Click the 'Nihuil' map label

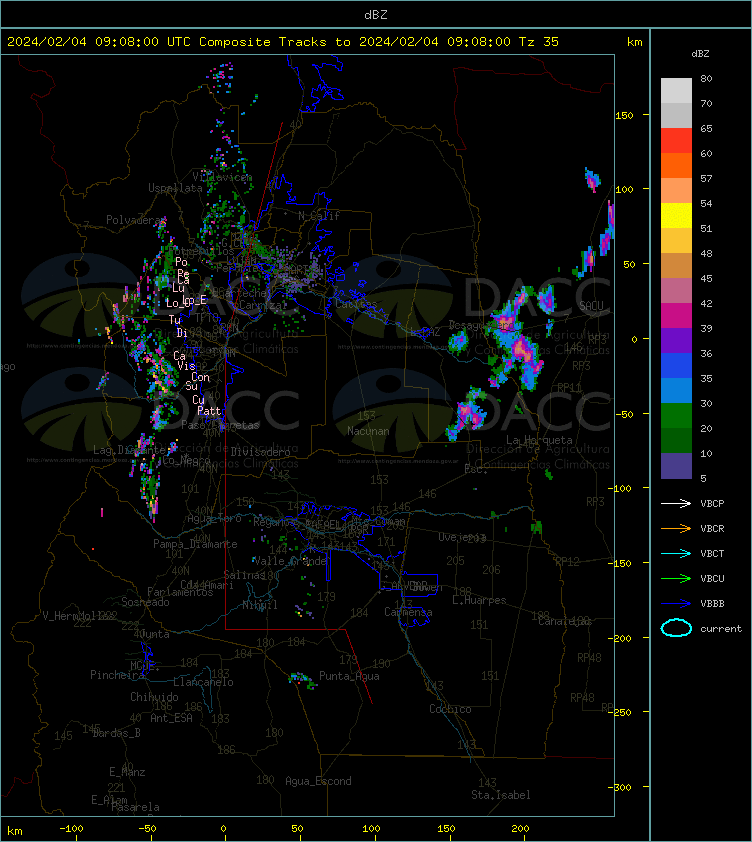260,605
